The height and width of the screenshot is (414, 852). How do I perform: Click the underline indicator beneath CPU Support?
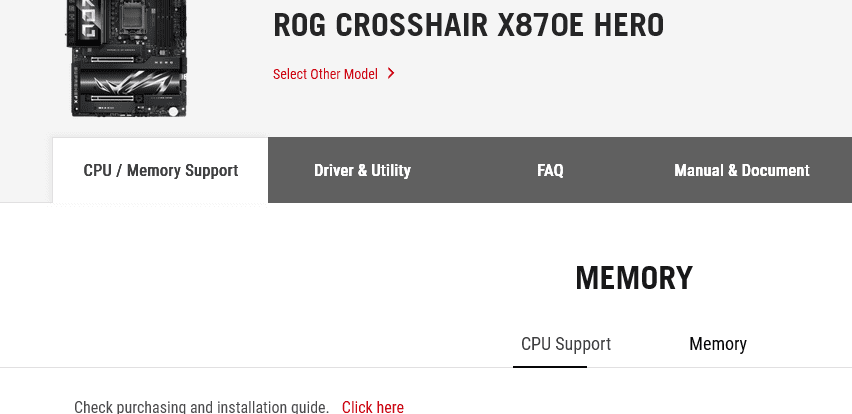point(550,366)
